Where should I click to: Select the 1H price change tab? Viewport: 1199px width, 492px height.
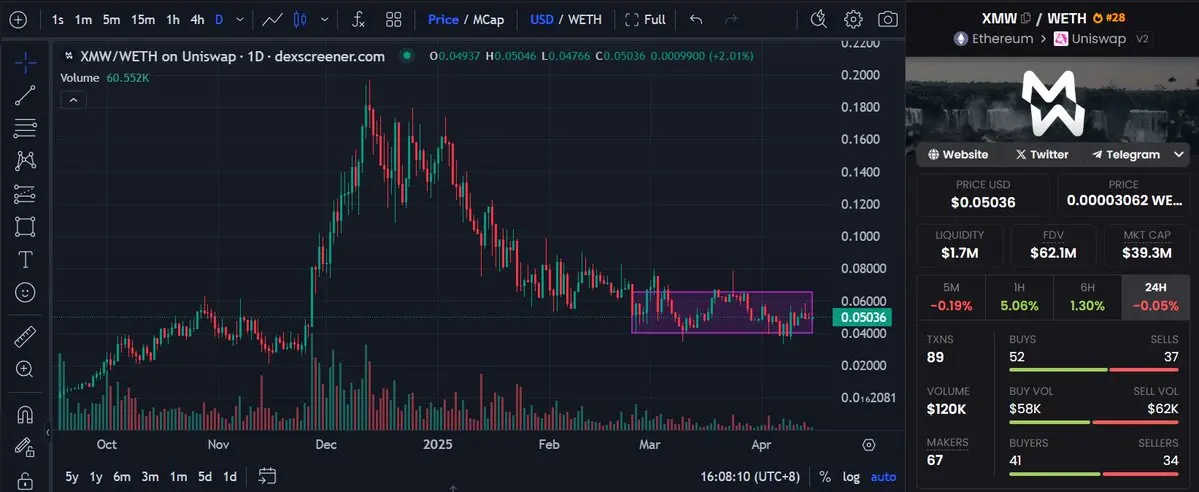point(1019,297)
